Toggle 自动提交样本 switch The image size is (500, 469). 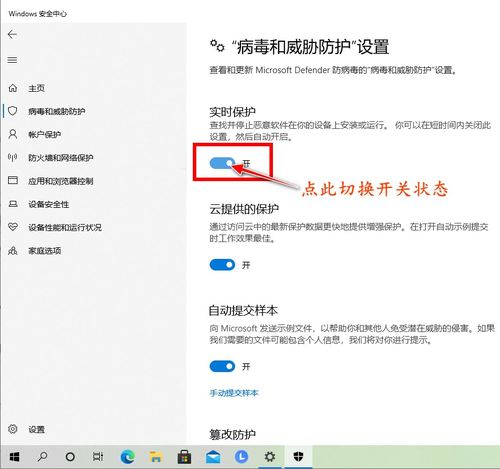coord(222,366)
